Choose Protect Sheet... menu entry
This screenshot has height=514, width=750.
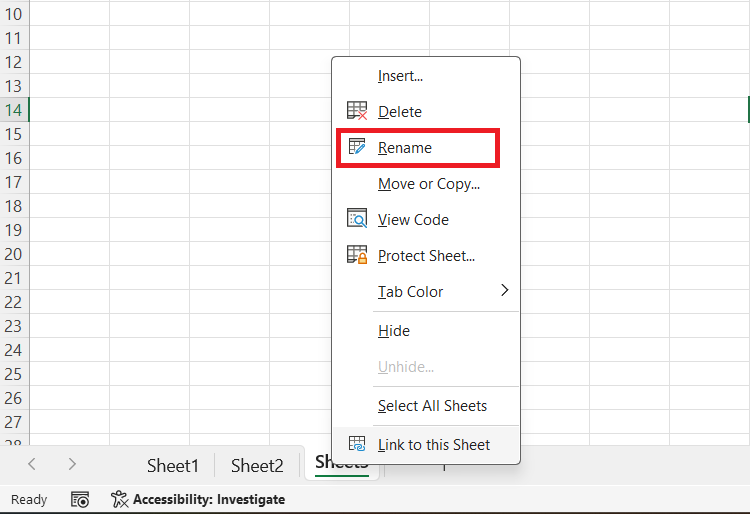coord(427,256)
